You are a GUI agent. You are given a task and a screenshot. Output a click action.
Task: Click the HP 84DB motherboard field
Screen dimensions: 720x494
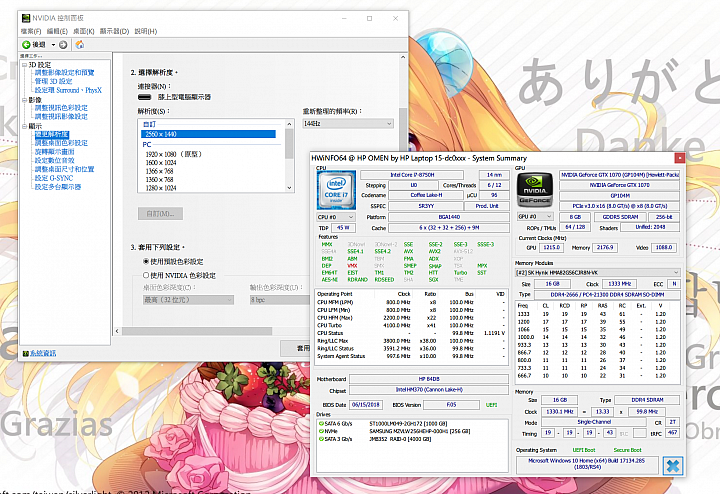tap(429, 379)
